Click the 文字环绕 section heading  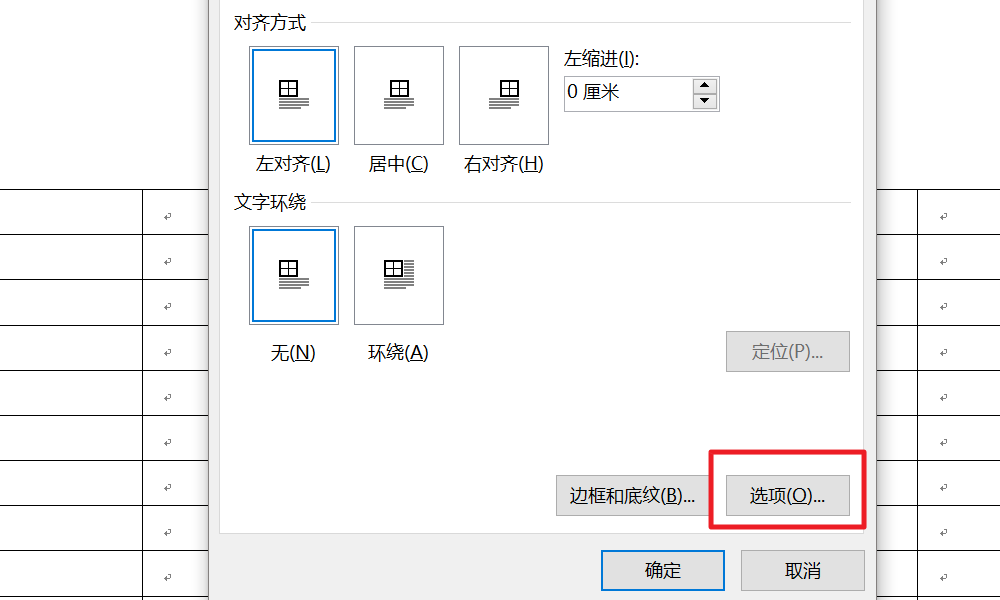point(270,202)
